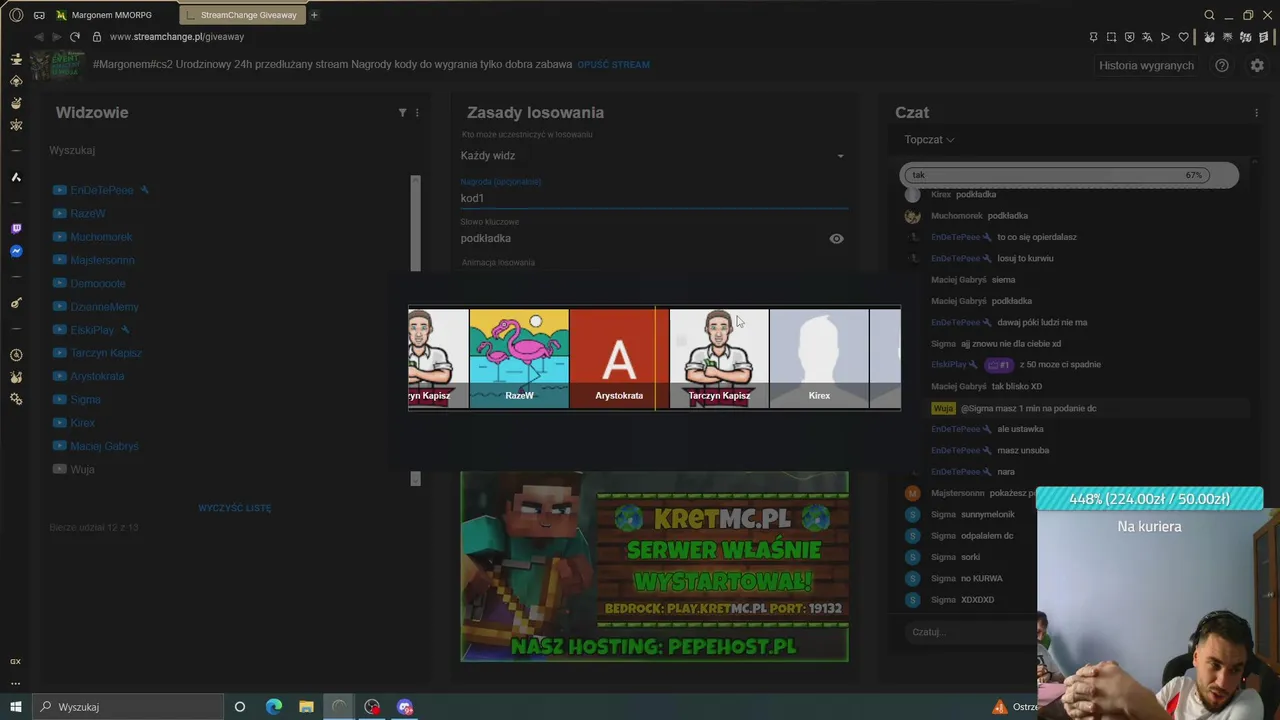
Task: Add page to bookmarks heart icon
Action: click(1183, 37)
